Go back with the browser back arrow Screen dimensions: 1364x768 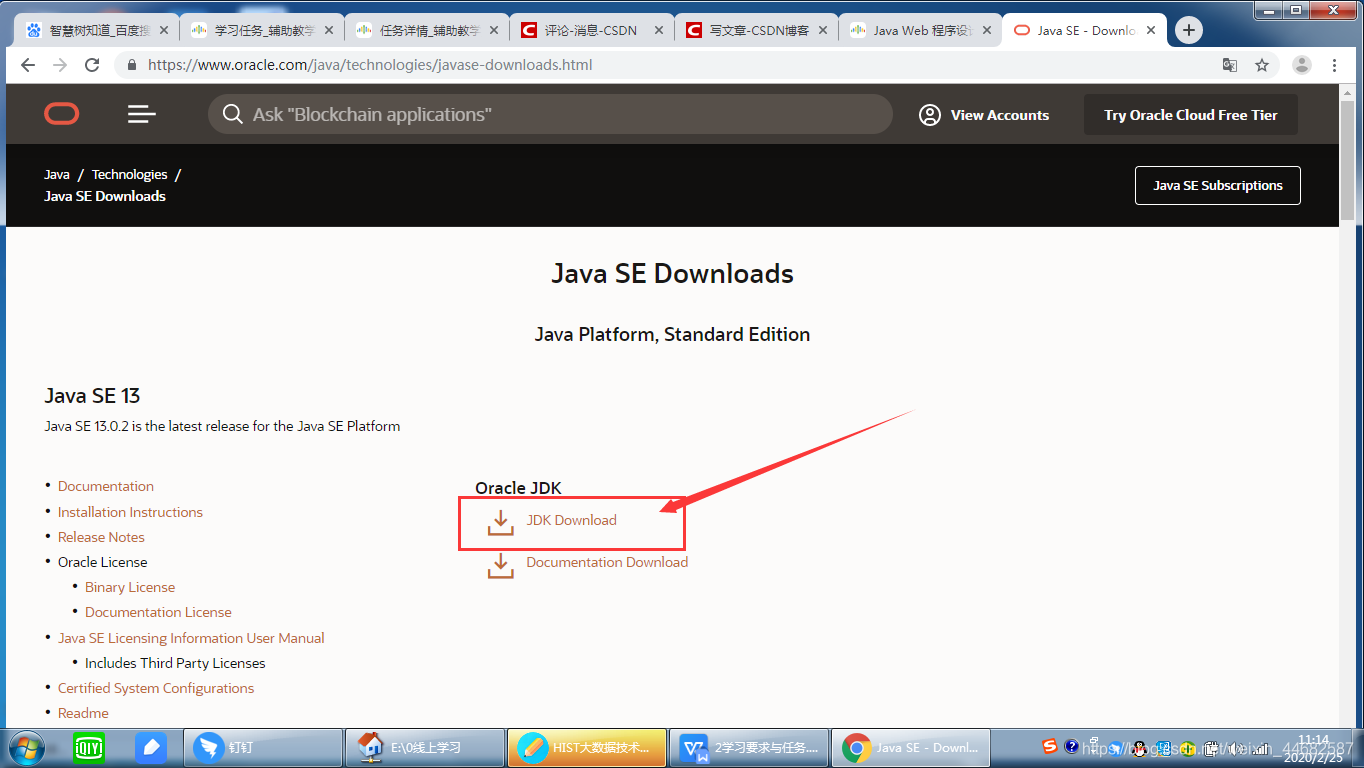click(28, 65)
